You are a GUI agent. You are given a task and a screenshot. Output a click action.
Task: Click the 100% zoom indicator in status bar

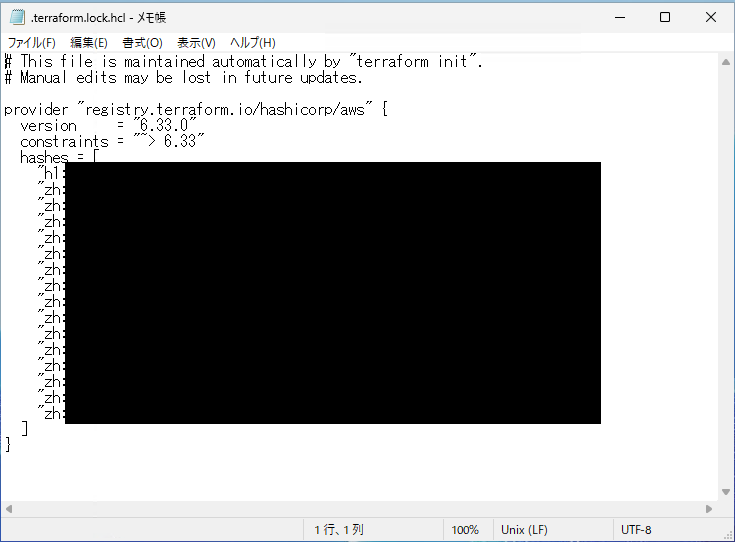pos(465,530)
